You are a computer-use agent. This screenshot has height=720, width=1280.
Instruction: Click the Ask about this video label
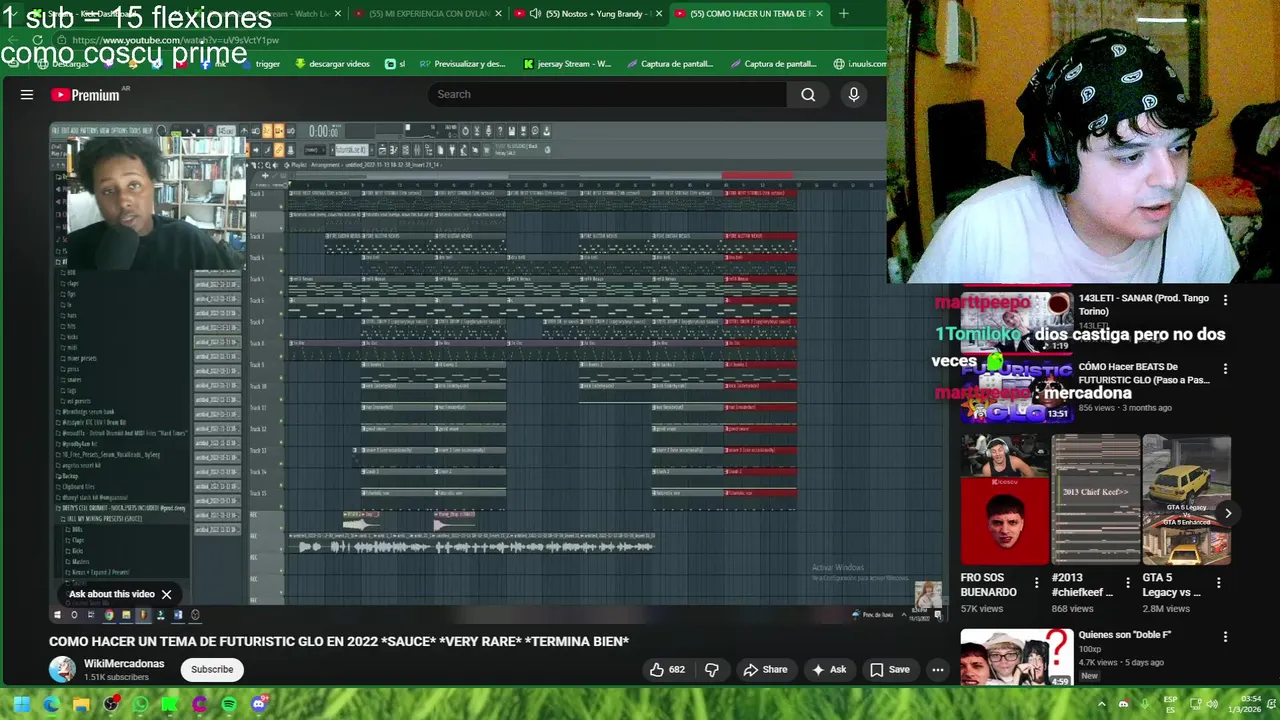(x=112, y=594)
